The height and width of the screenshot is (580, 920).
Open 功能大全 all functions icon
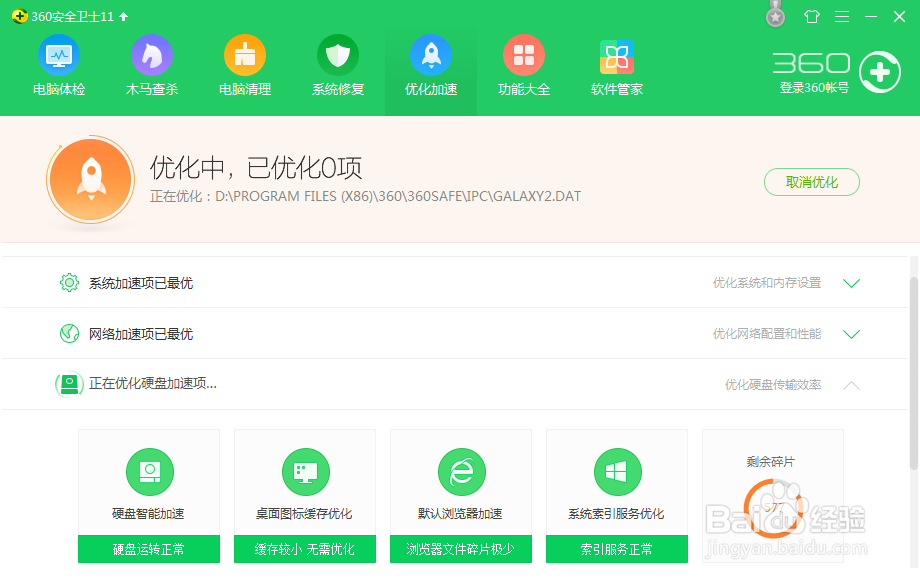(x=524, y=56)
